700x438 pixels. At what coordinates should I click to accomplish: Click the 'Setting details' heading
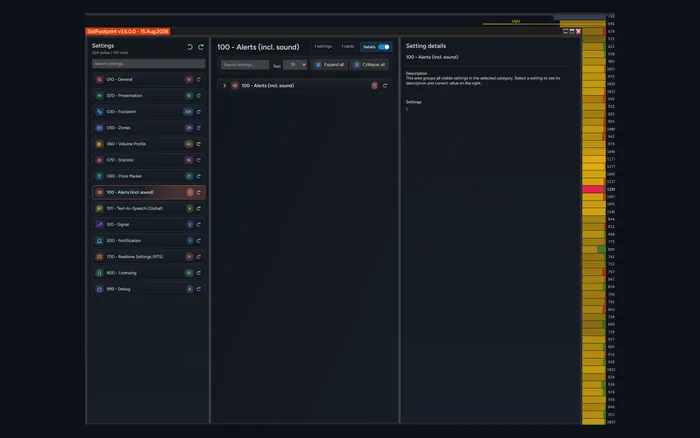(x=426, y=46)
